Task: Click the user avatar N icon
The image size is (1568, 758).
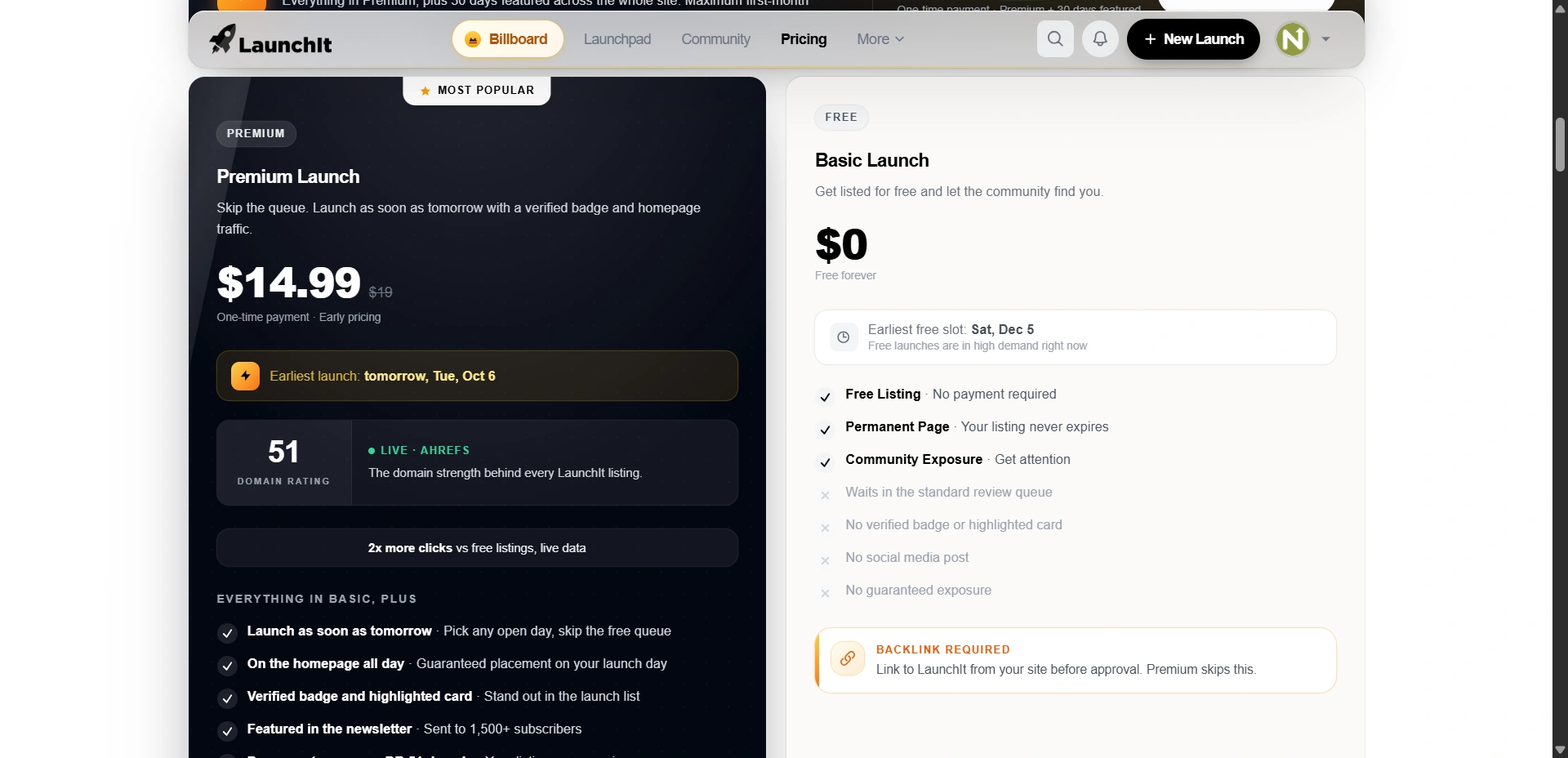Action: [1293, 39]
